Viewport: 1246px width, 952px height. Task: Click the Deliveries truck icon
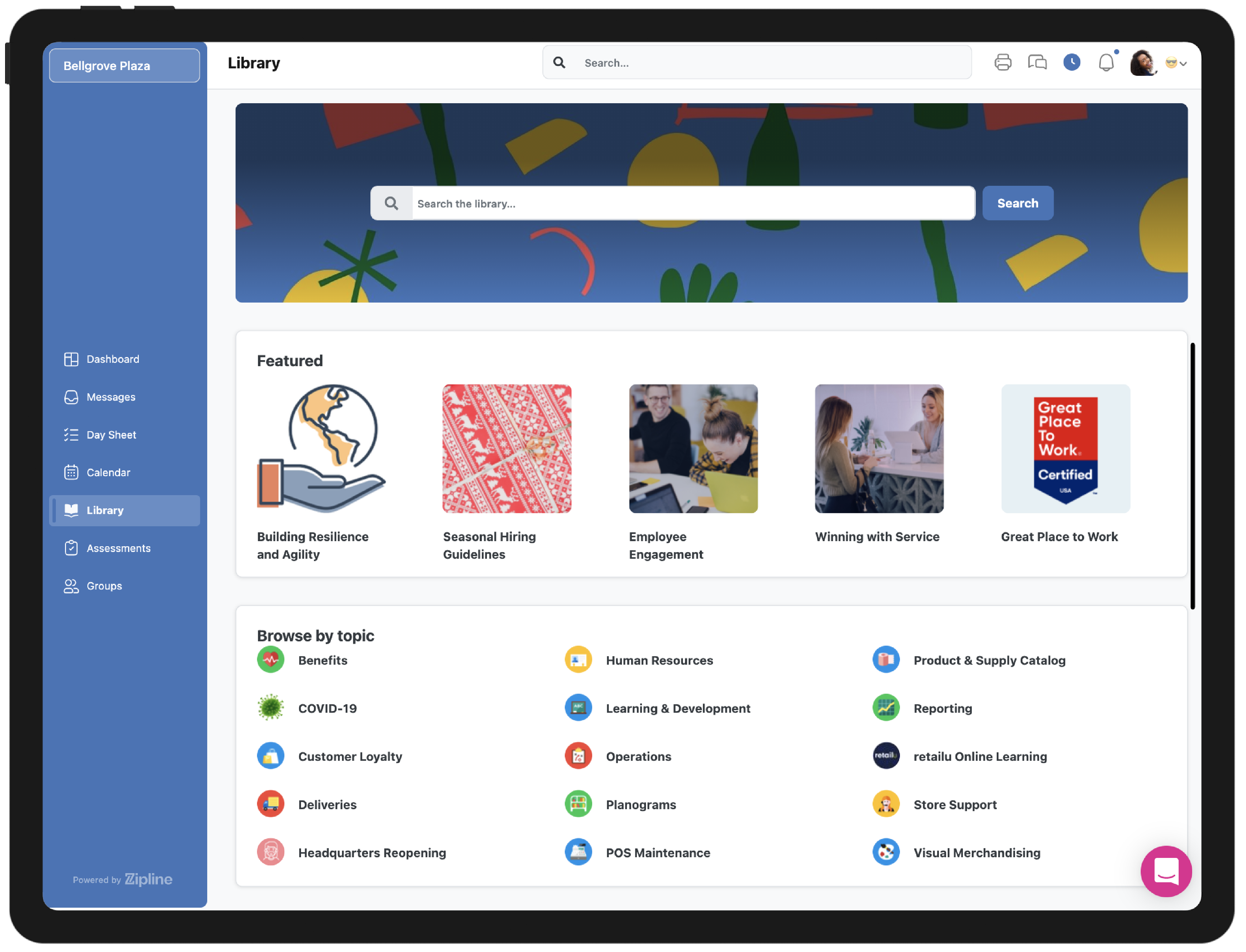[x=271, y=804]
